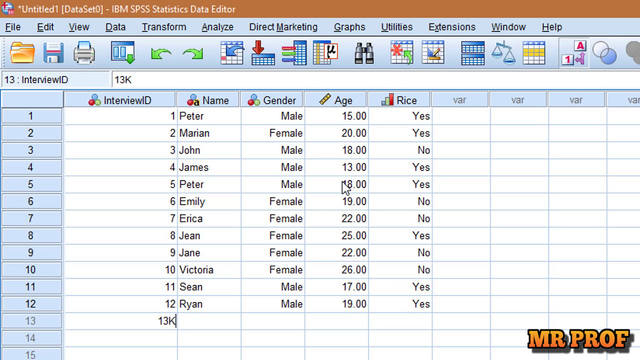
Task: Select Gender cell in Jane's row
Action: (273, 253)
